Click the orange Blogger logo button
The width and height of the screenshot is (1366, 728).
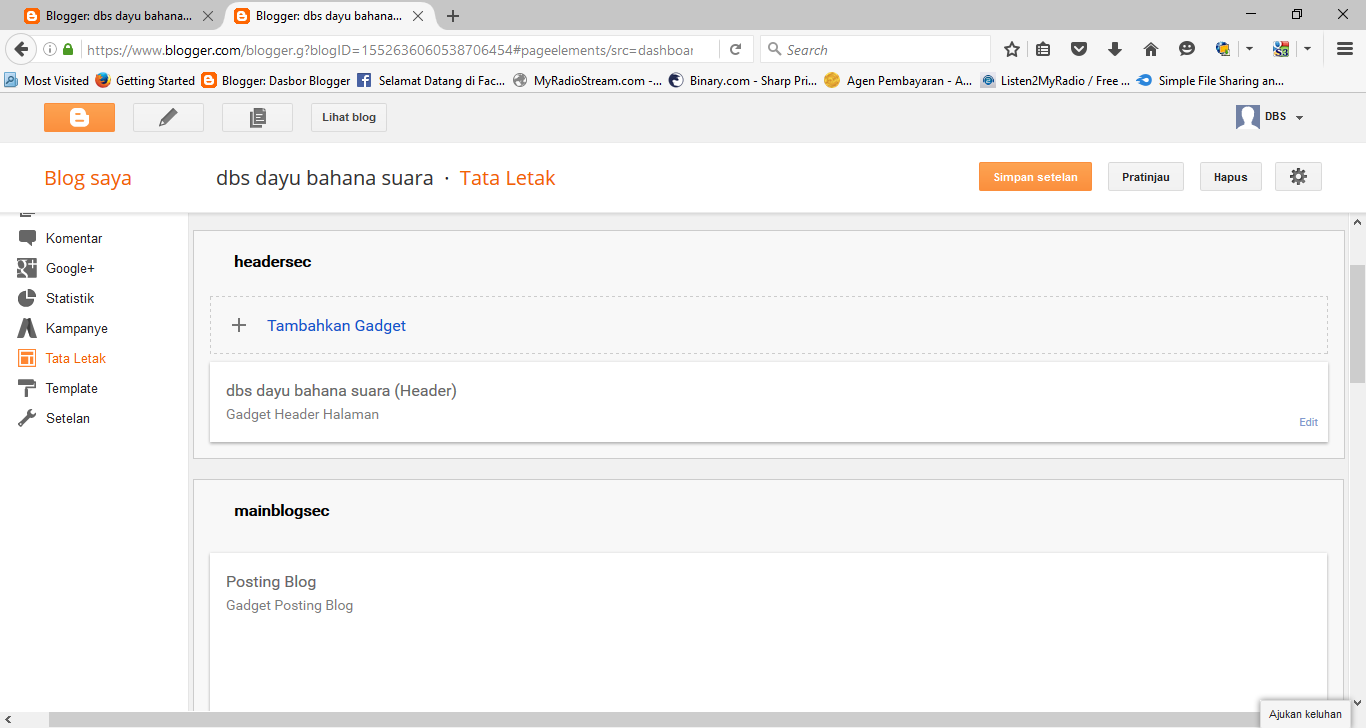click(79, 118)
